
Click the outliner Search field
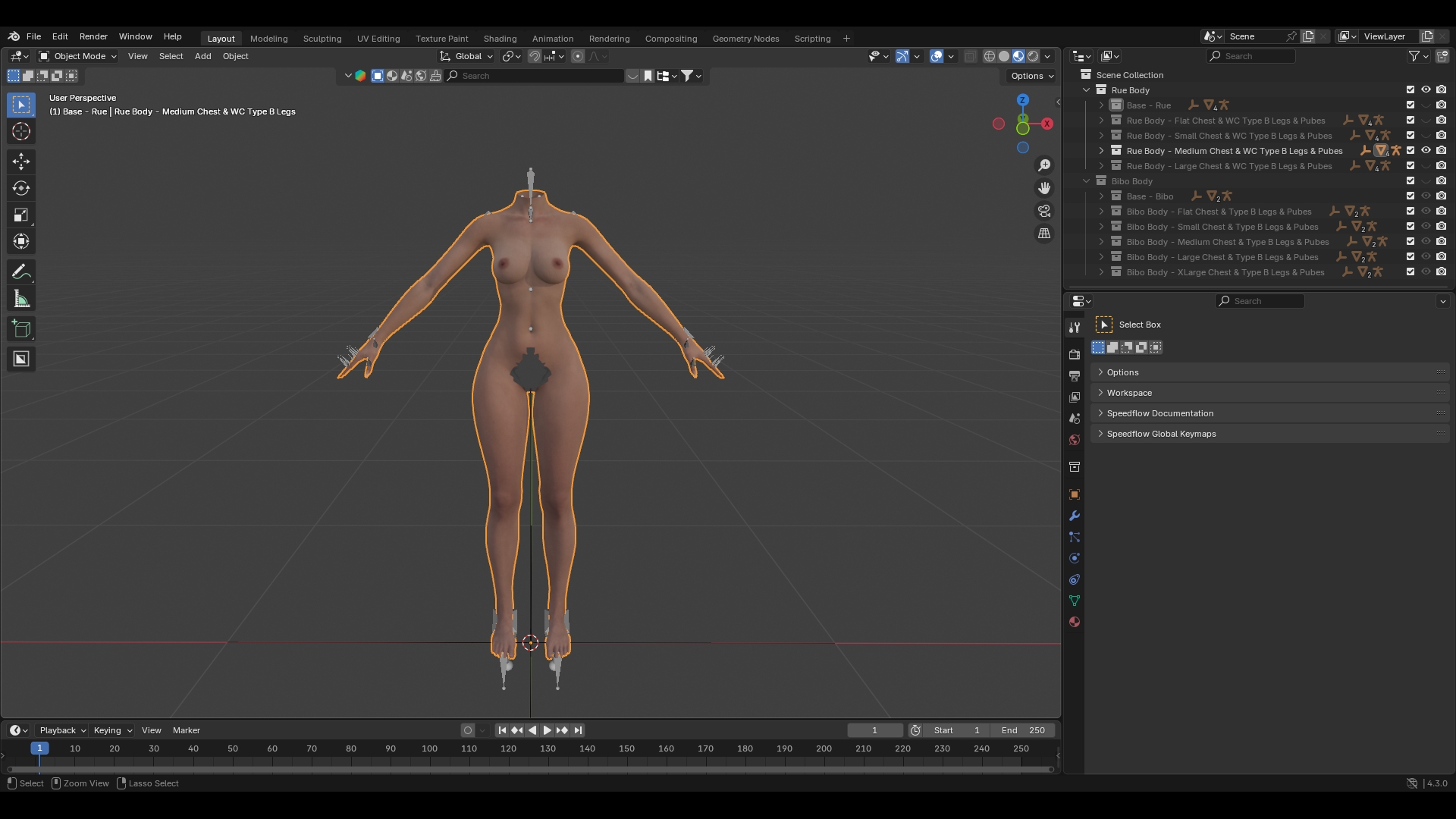(1250, 56)
